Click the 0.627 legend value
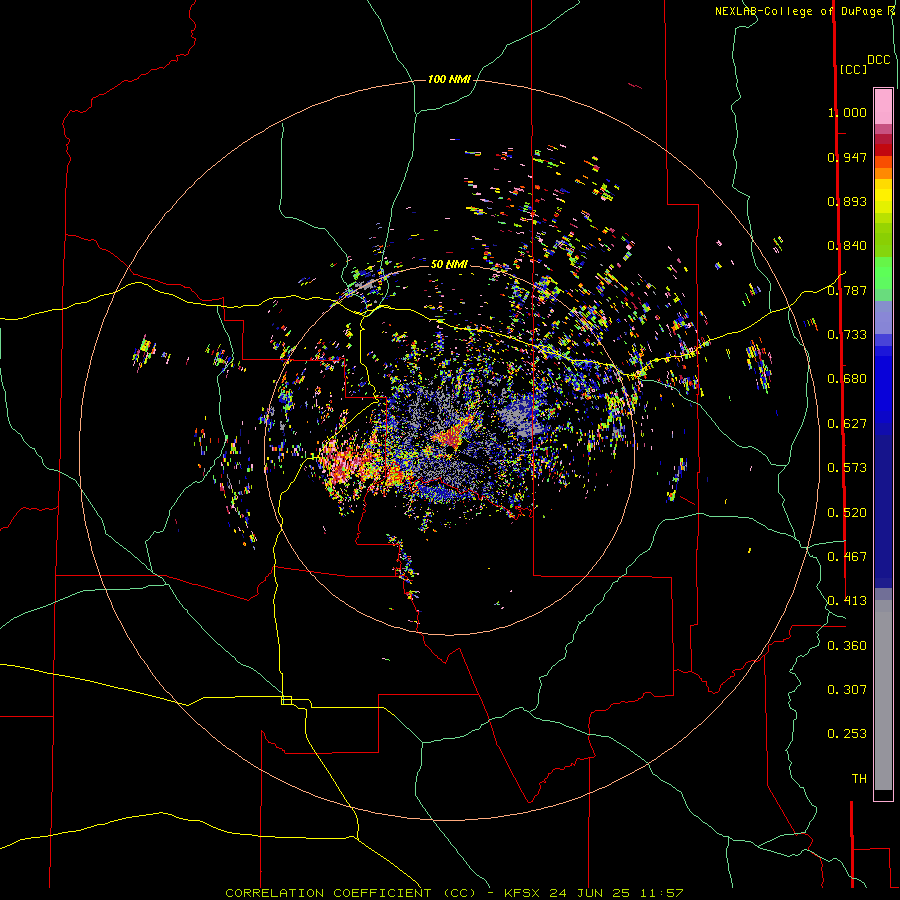 (847, 424)
